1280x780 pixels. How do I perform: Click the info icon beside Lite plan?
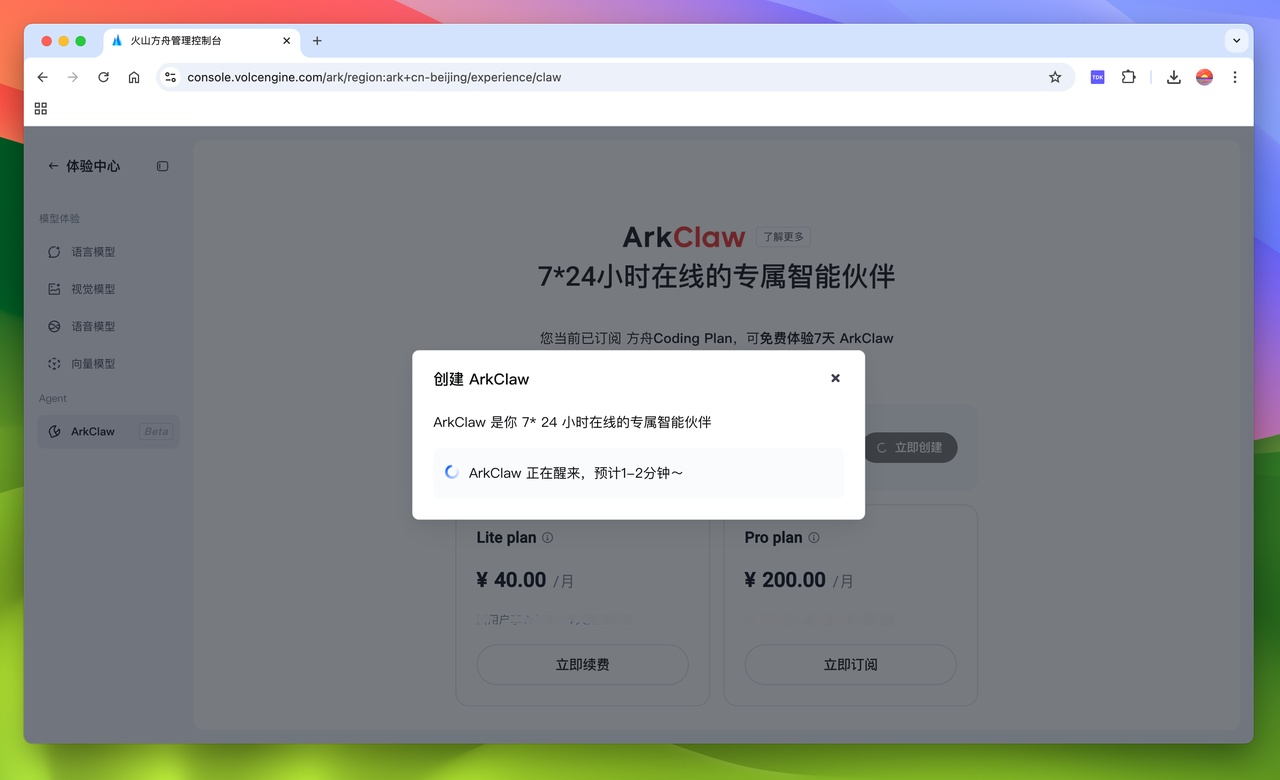[x=547, y=537]
